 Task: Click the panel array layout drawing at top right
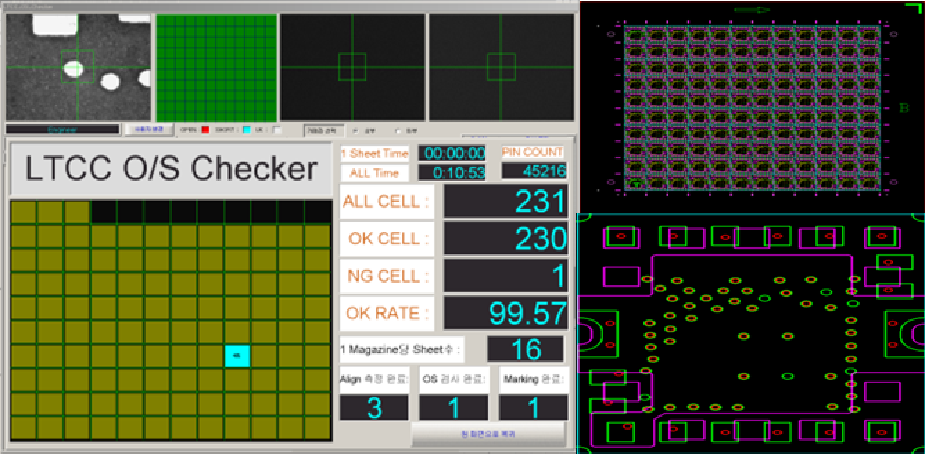click(752, 105)
